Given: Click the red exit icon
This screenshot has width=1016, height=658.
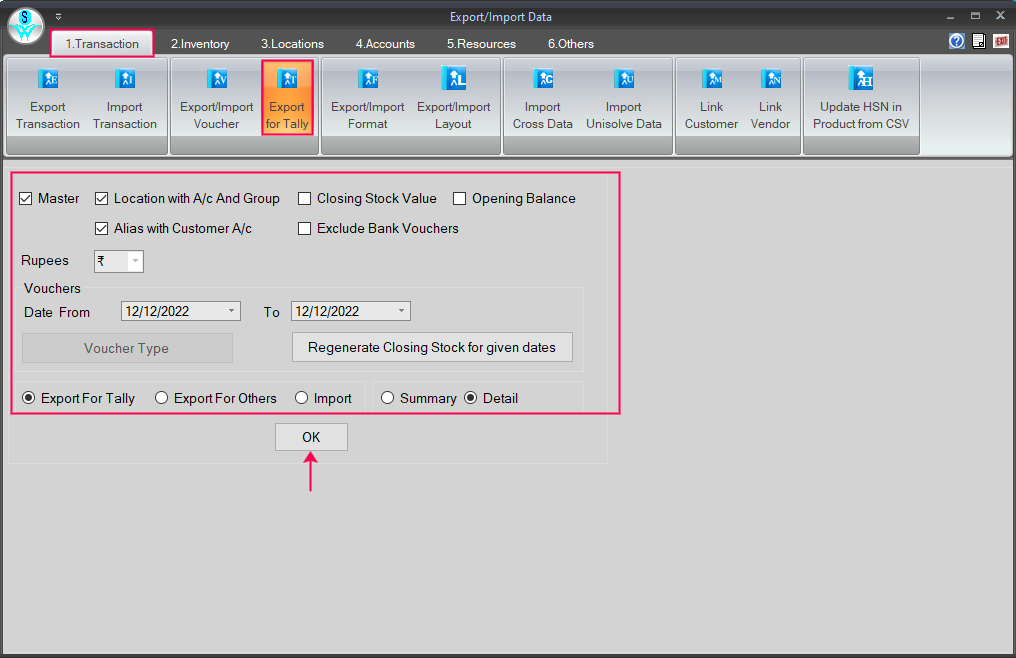Looking at the screenshot, I should [x=1001, y=41].
